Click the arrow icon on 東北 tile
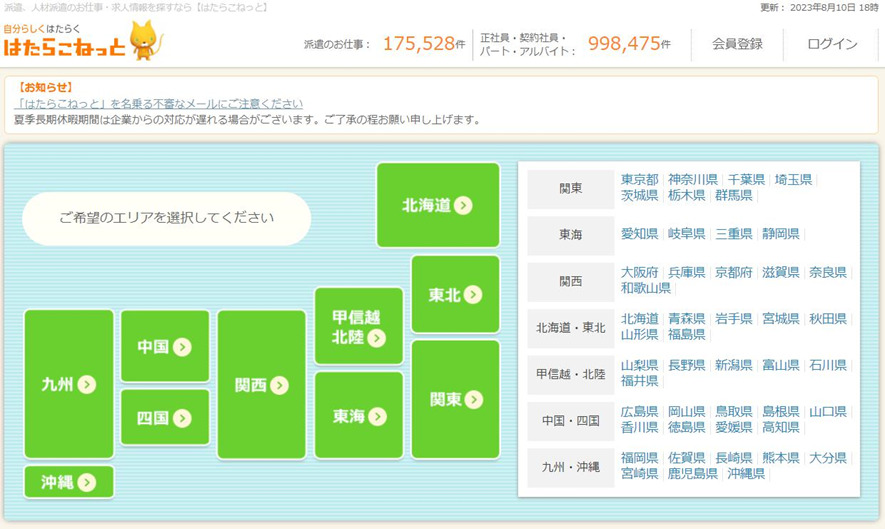 pos(472,294)
